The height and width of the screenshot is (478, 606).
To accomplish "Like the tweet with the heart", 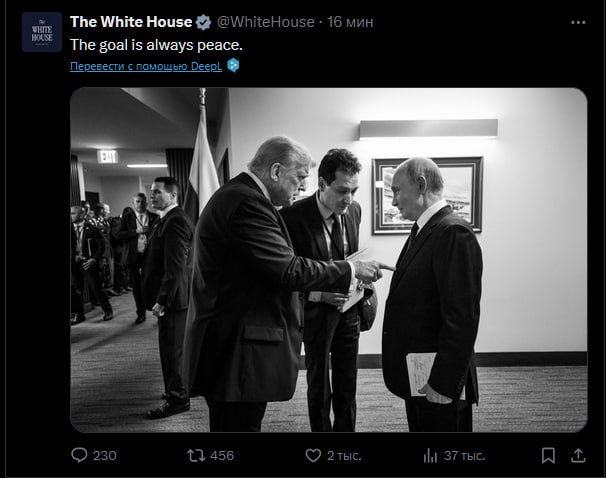I will 311,455.
